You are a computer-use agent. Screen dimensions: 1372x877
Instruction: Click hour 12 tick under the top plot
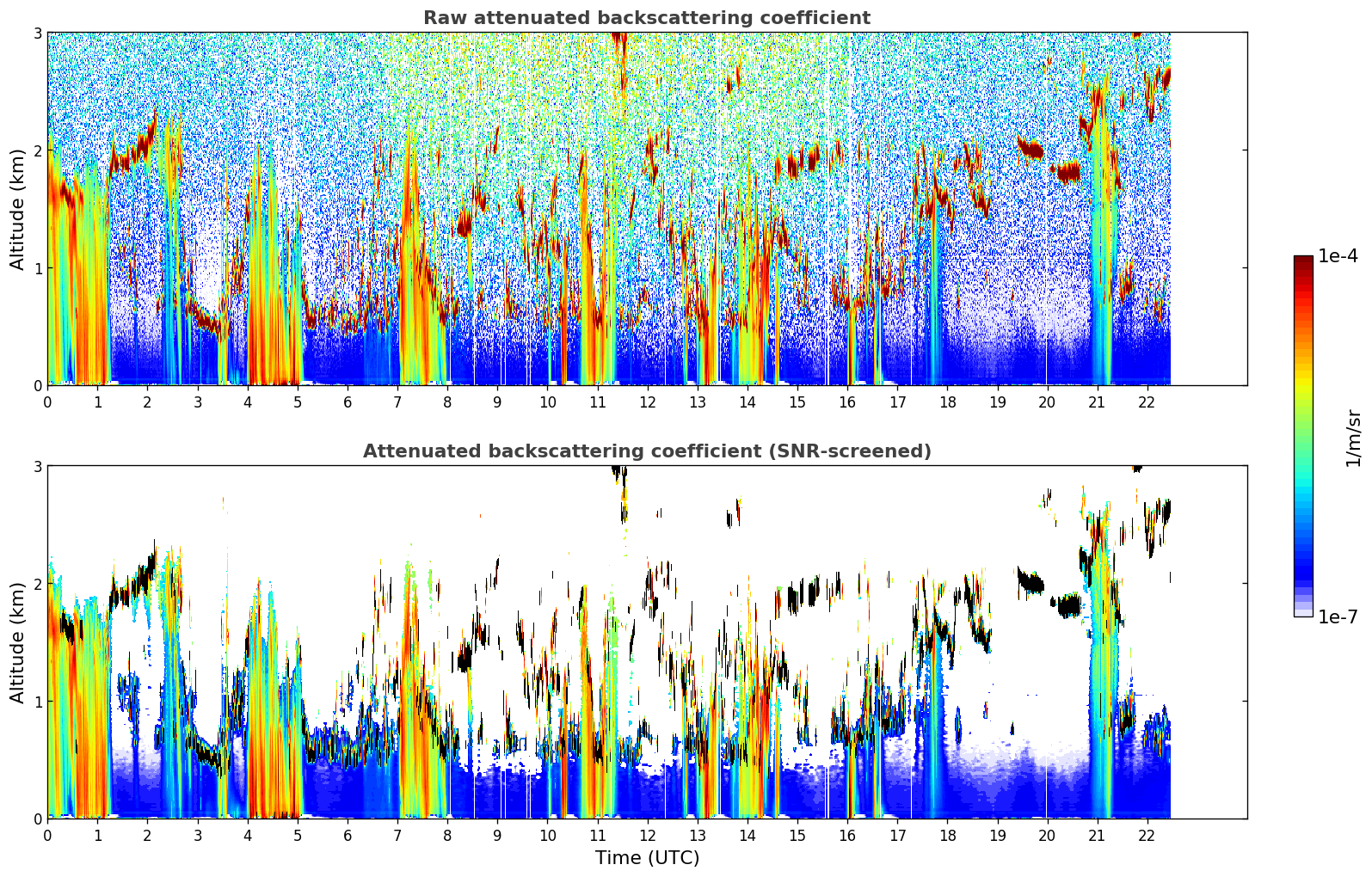click(647, 402)
